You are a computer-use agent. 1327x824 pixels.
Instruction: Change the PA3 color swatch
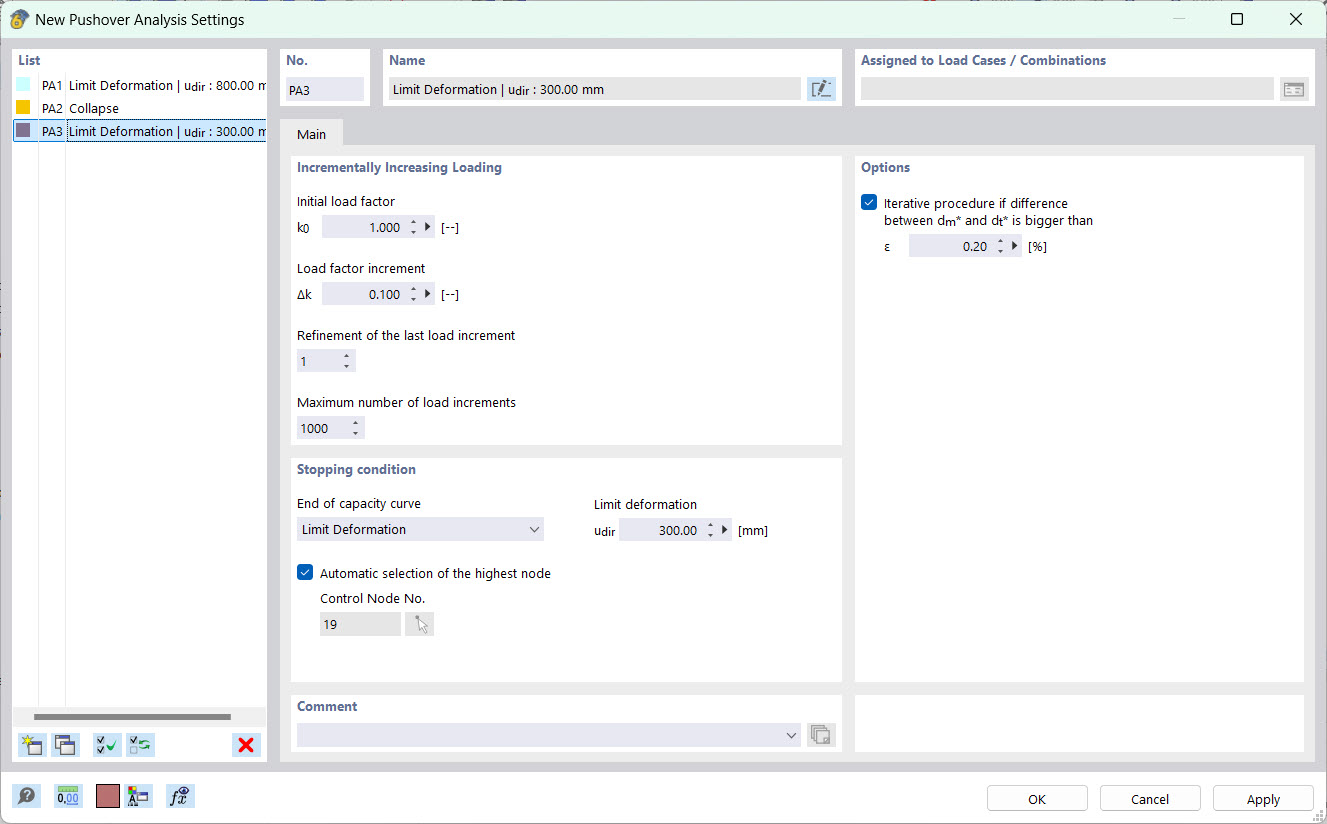22,131
